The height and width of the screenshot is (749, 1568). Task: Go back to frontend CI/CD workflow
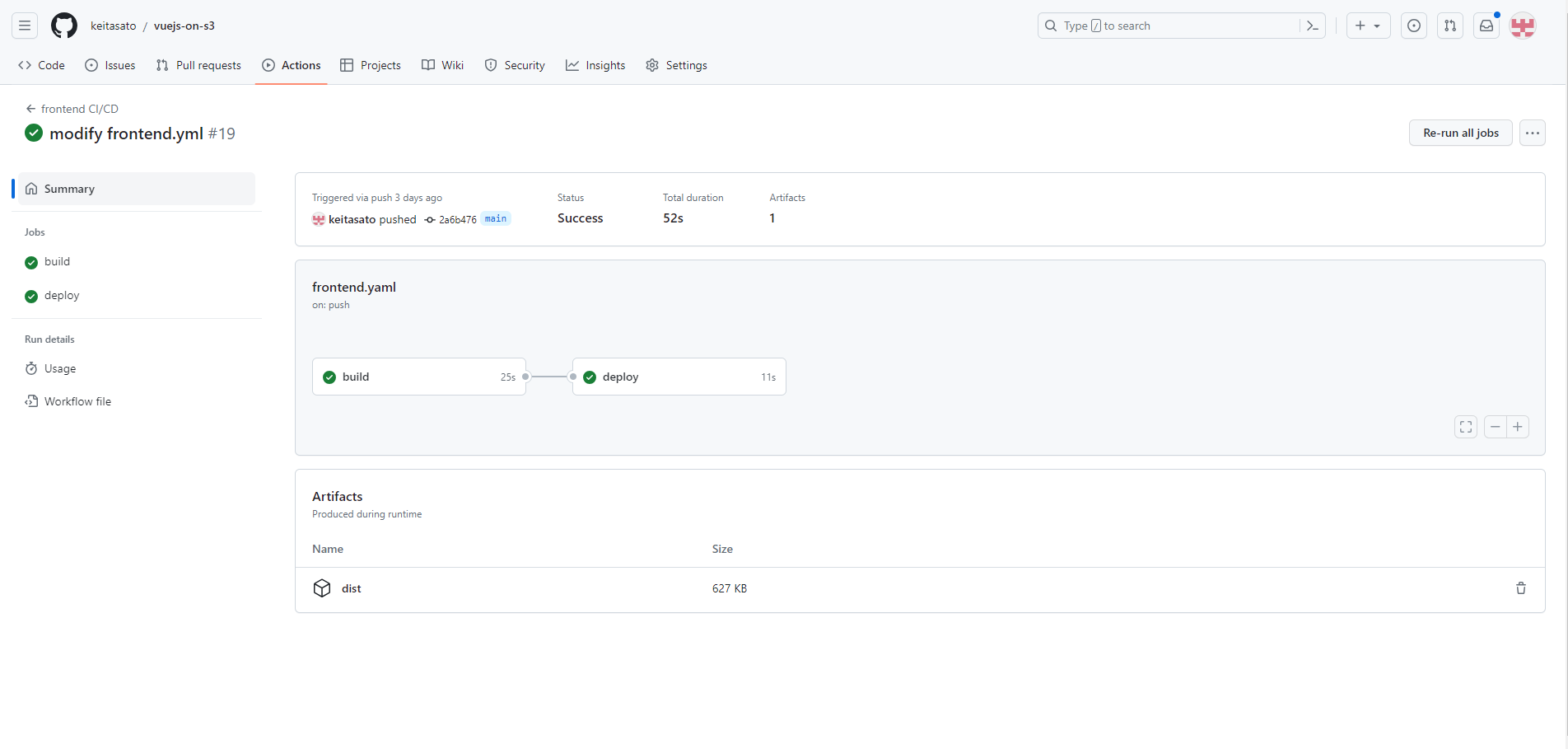pyautogui.click(x=72, y=109)
